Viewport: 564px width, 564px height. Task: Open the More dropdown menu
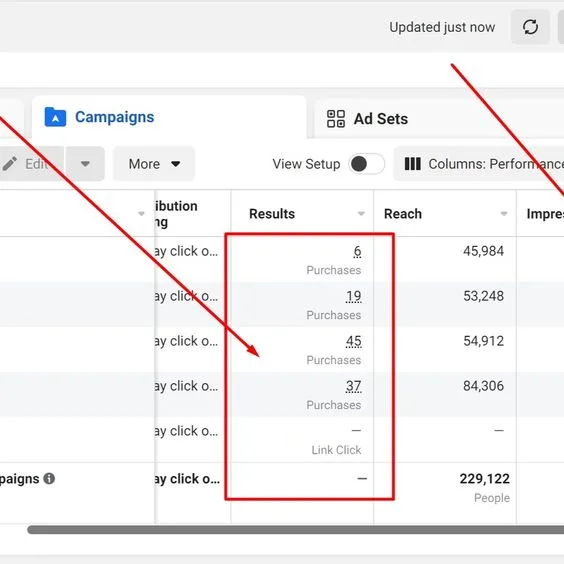coord(154,164)
